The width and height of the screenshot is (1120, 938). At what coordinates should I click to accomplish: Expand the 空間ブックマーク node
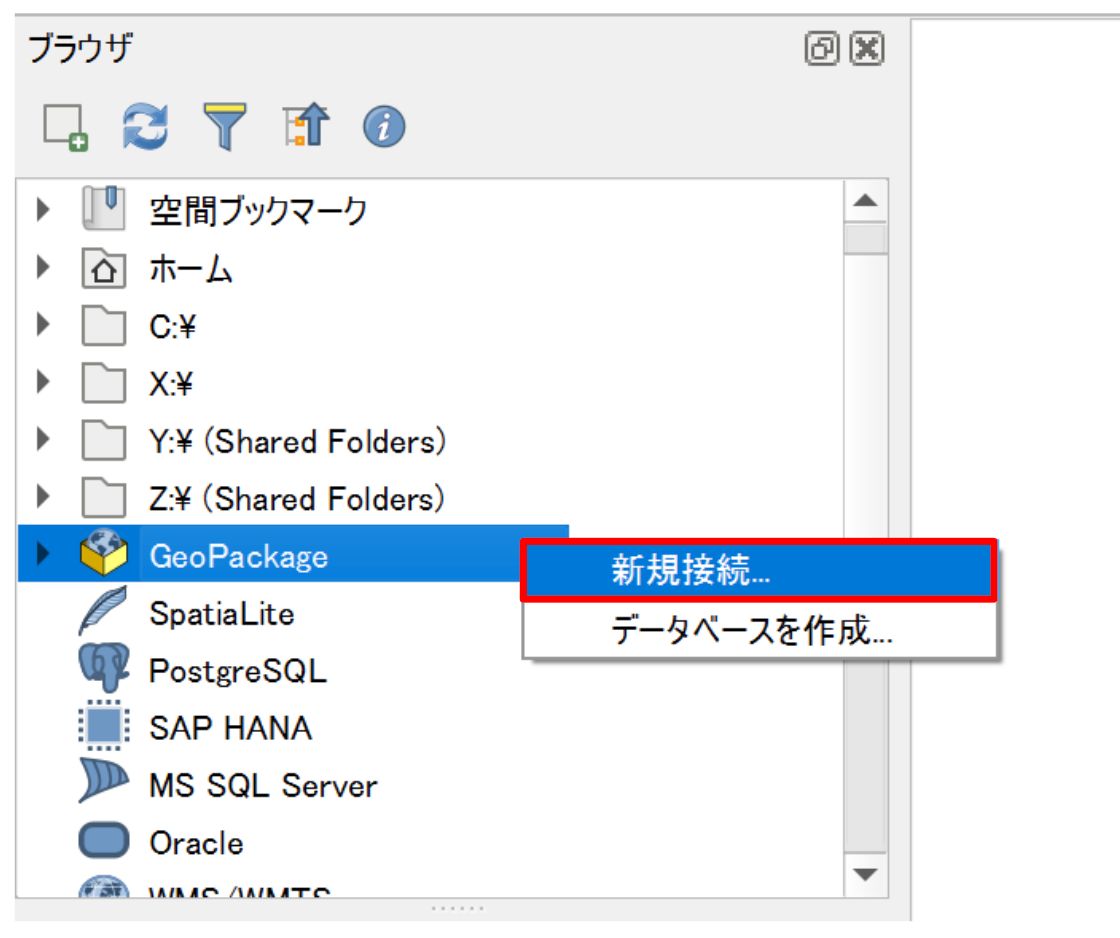click(43, 209)
